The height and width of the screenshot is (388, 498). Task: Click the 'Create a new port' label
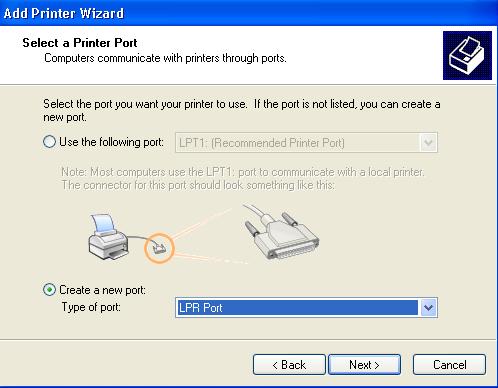point(102,290)
